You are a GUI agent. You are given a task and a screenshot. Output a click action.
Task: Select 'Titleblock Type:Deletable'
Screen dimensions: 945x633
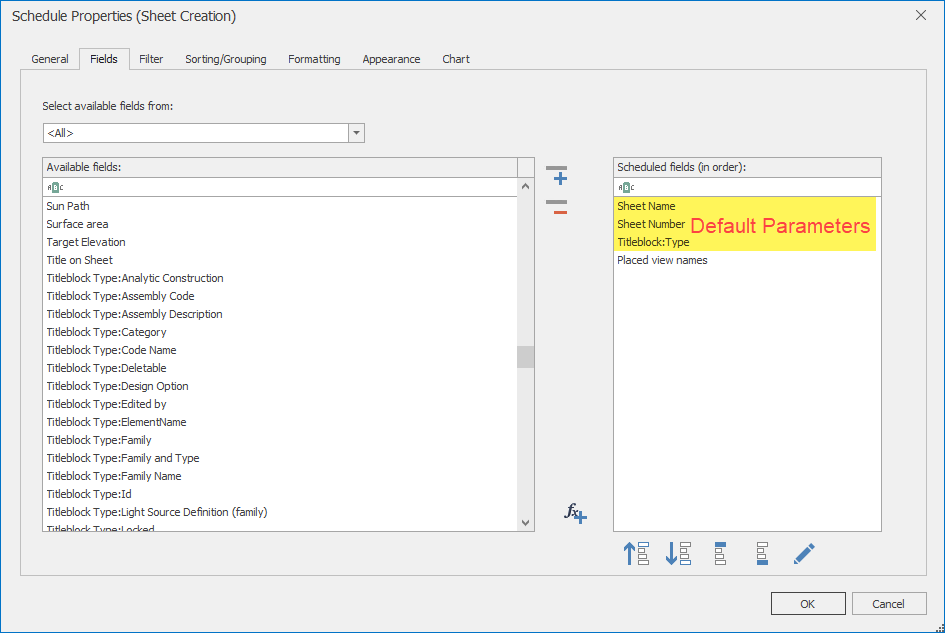point(280,368)
